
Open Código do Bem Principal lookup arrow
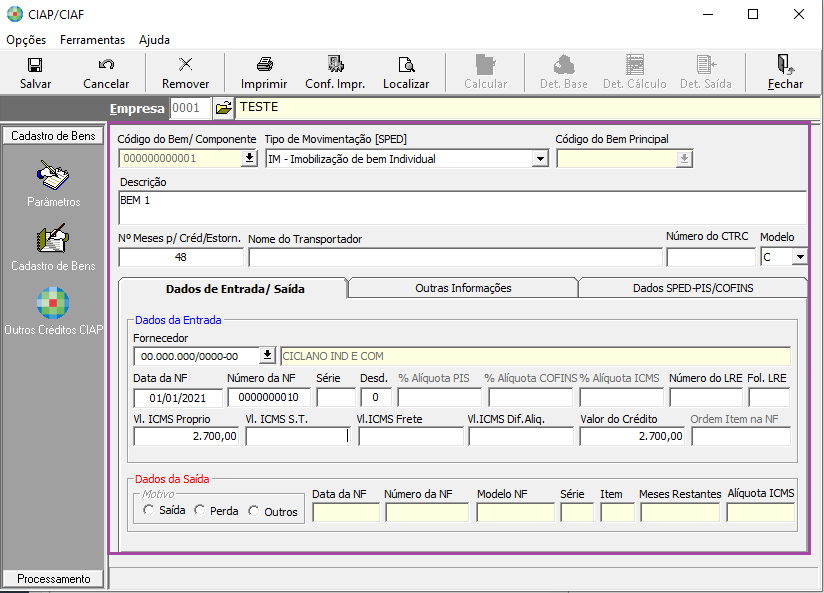click(x=684, y=159)
